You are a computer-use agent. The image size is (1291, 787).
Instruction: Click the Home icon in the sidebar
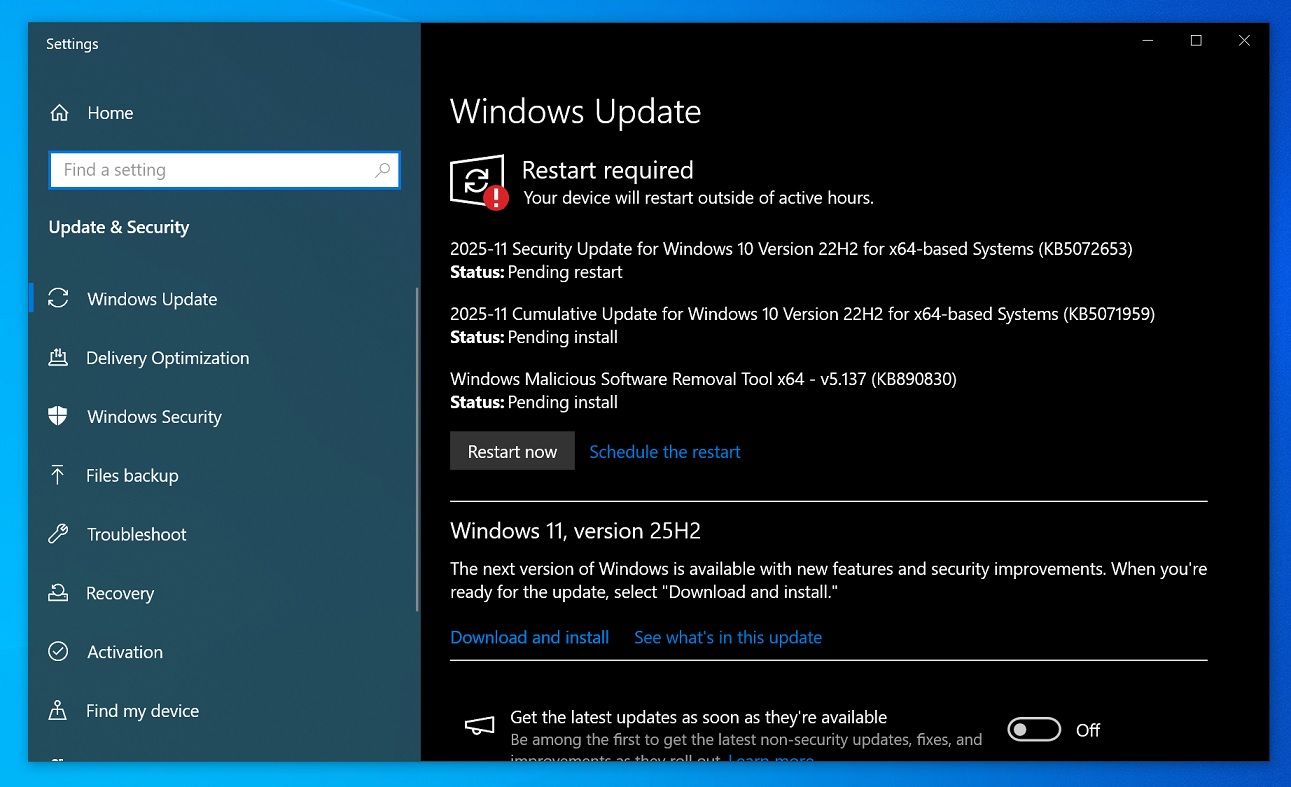(59, 113)
